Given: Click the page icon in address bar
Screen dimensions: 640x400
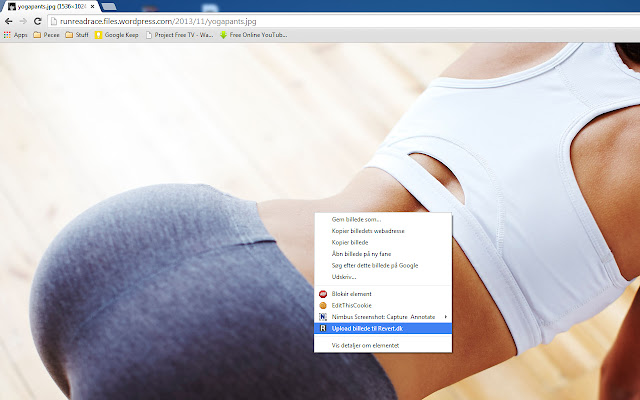Looking at the screenshot, I should coord(53,21).
